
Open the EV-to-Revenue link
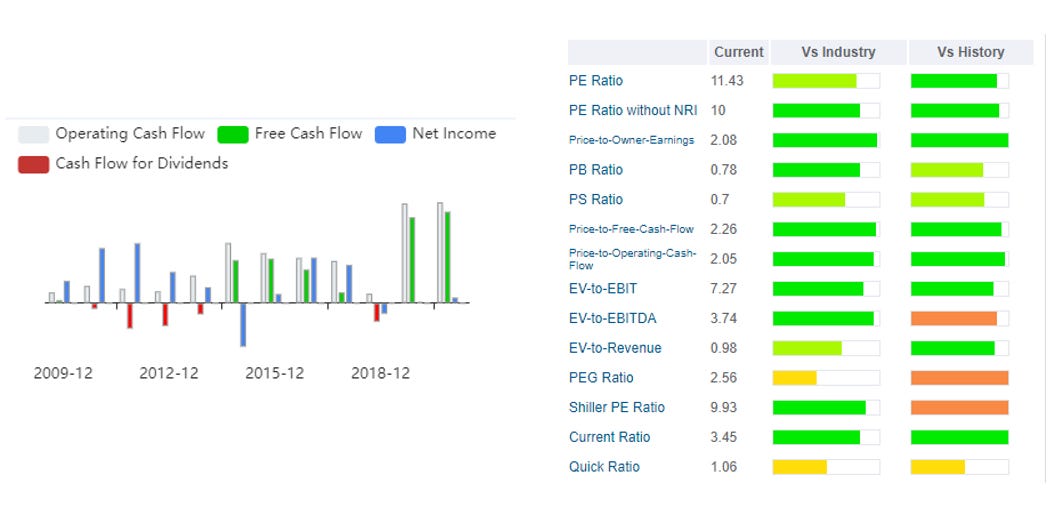click(x=615, y=348)
